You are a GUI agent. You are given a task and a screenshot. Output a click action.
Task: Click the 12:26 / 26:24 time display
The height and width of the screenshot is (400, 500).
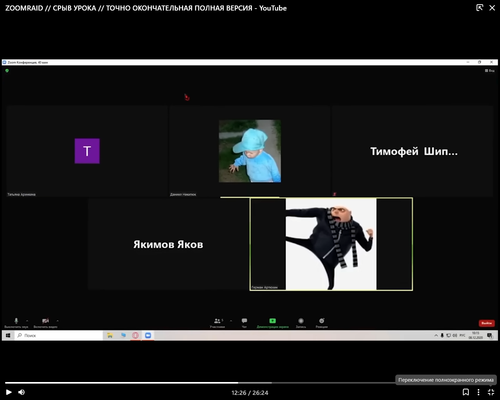click(250, 393)
